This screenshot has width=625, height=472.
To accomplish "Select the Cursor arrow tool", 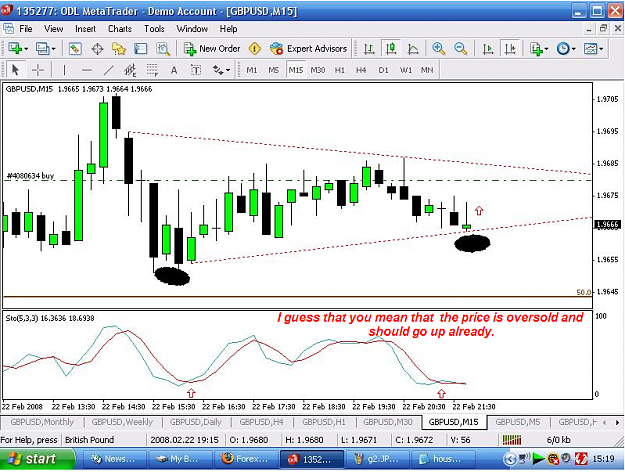I will click(16, 70).
